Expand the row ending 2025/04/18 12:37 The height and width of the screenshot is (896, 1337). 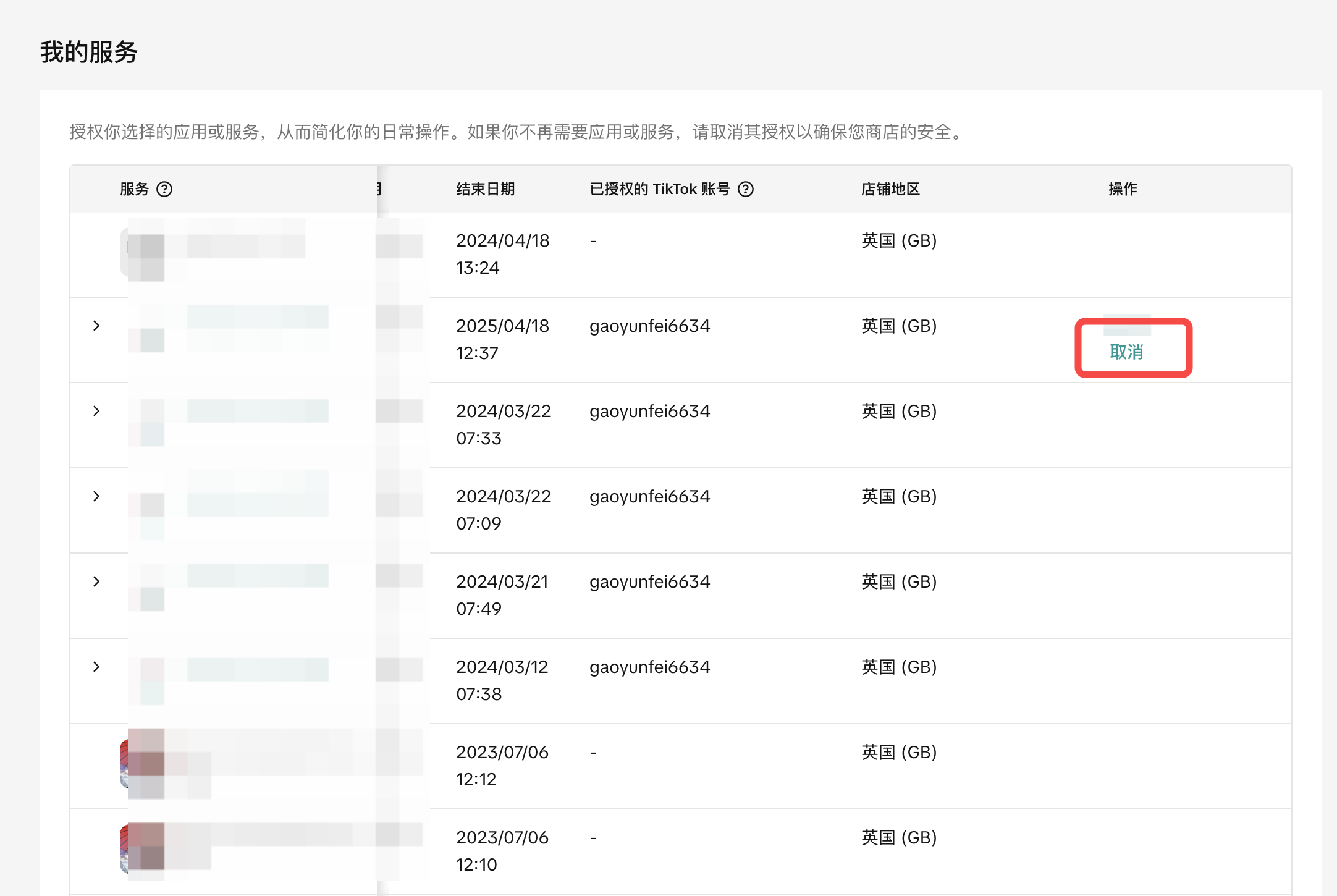[96, 326]
